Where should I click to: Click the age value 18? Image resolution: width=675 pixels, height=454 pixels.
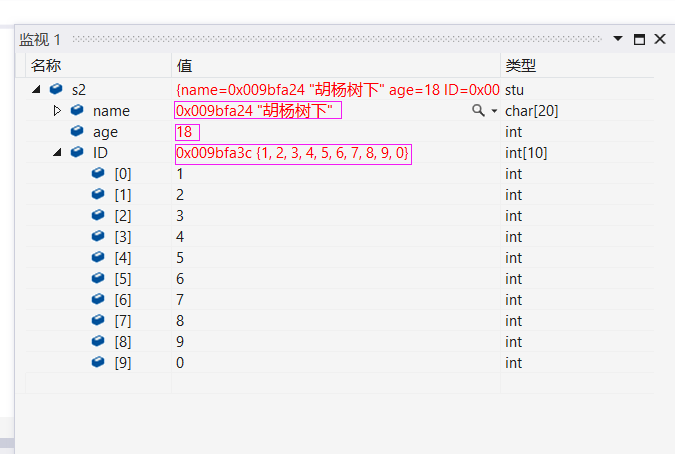coord(184,132)
